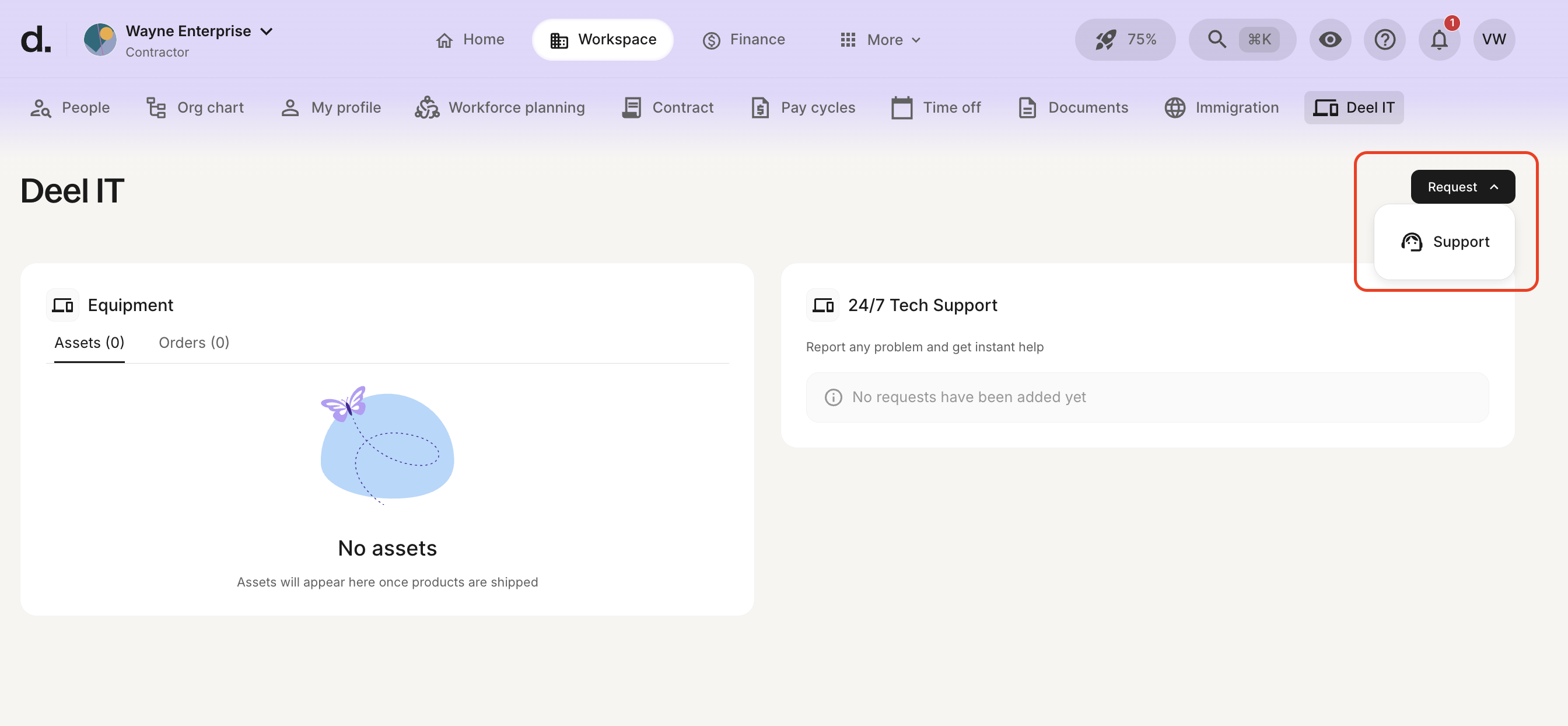
Task: Click the Deel logo icon
Action: pos(36,40)
